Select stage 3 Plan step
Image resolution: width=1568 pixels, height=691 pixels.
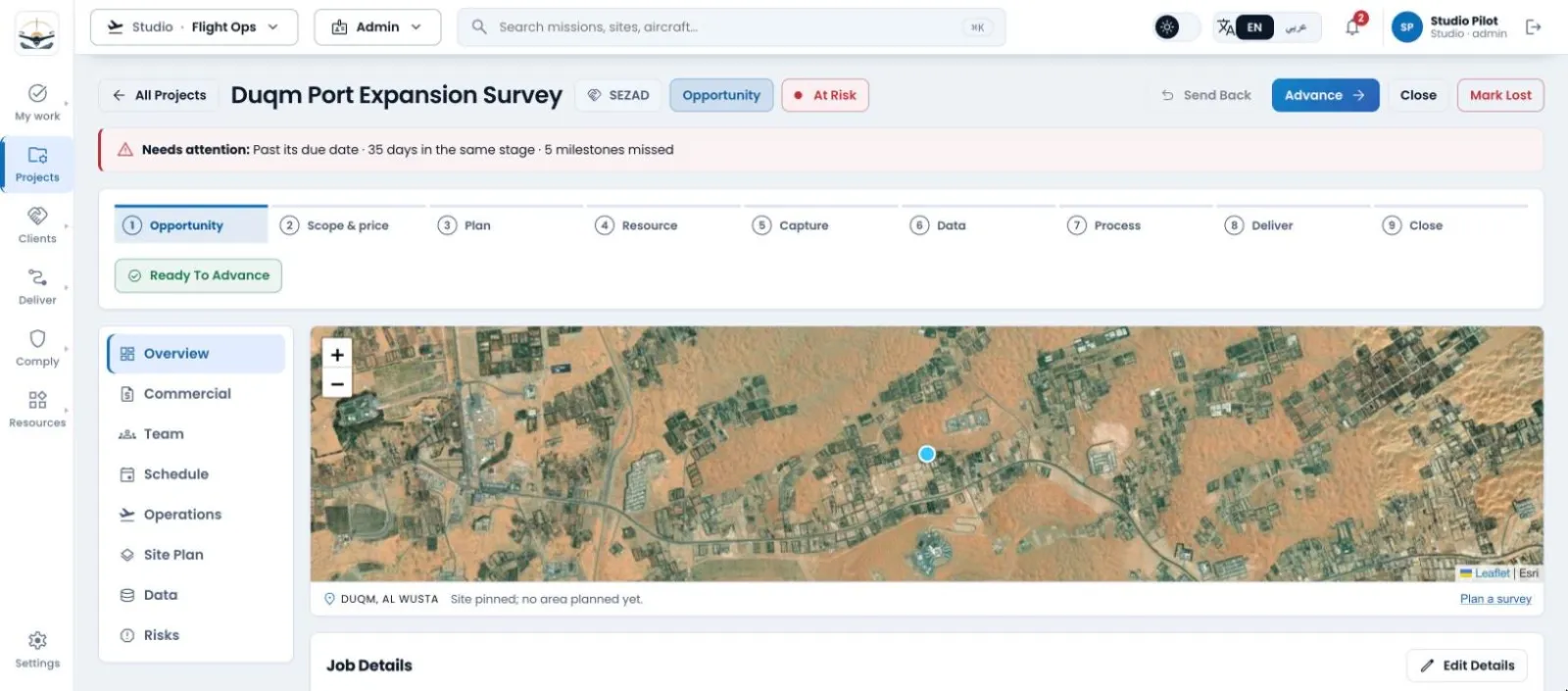point(506,224)
